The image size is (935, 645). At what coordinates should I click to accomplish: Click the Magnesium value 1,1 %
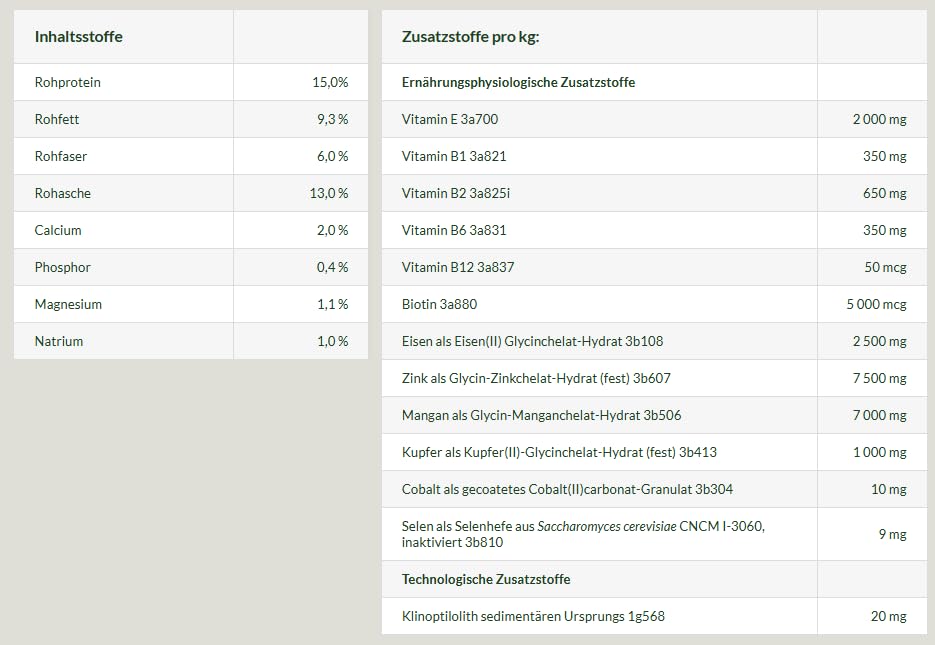pyautogui.click(x=332, y=304)
